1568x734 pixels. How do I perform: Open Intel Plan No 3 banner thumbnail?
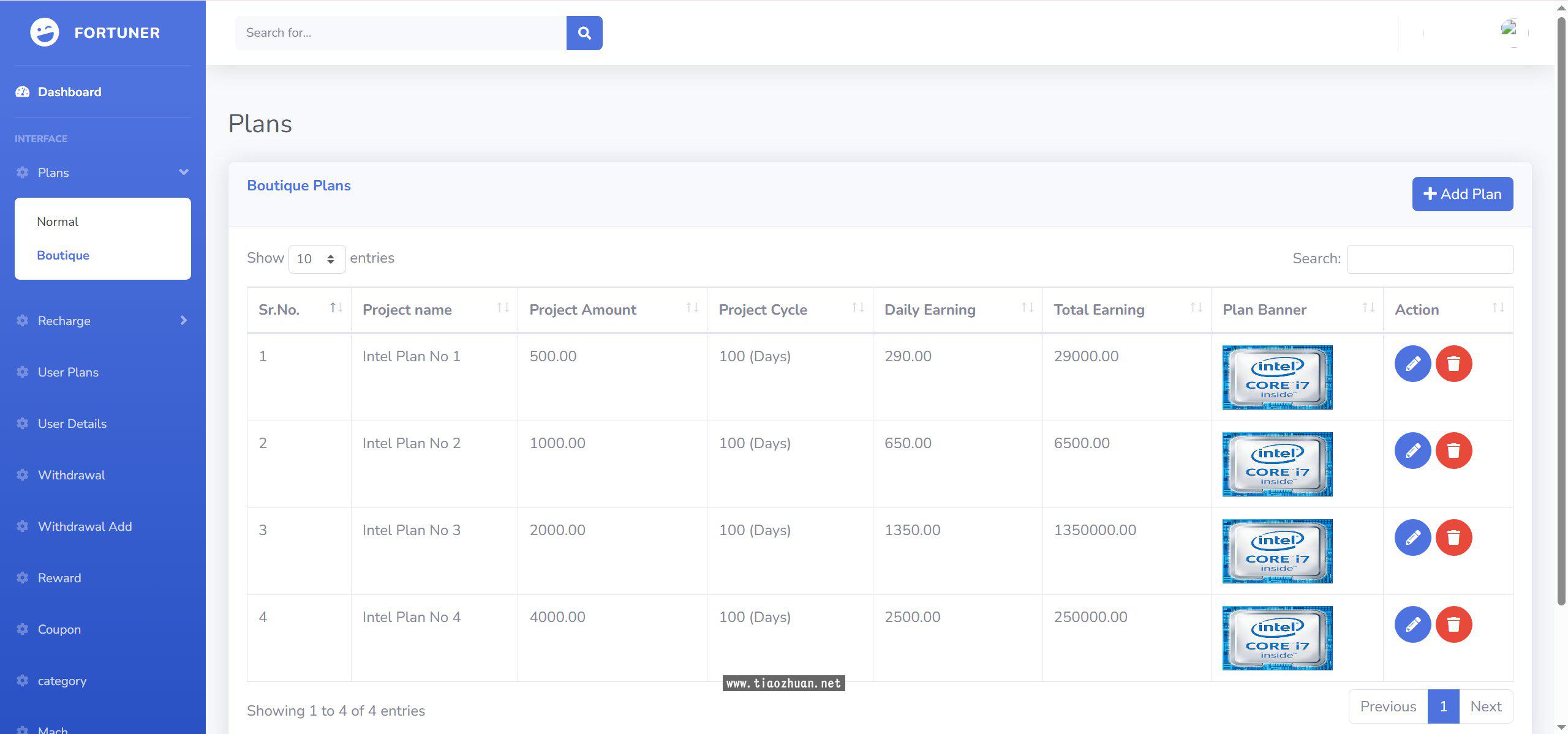tap(1278, 551)
